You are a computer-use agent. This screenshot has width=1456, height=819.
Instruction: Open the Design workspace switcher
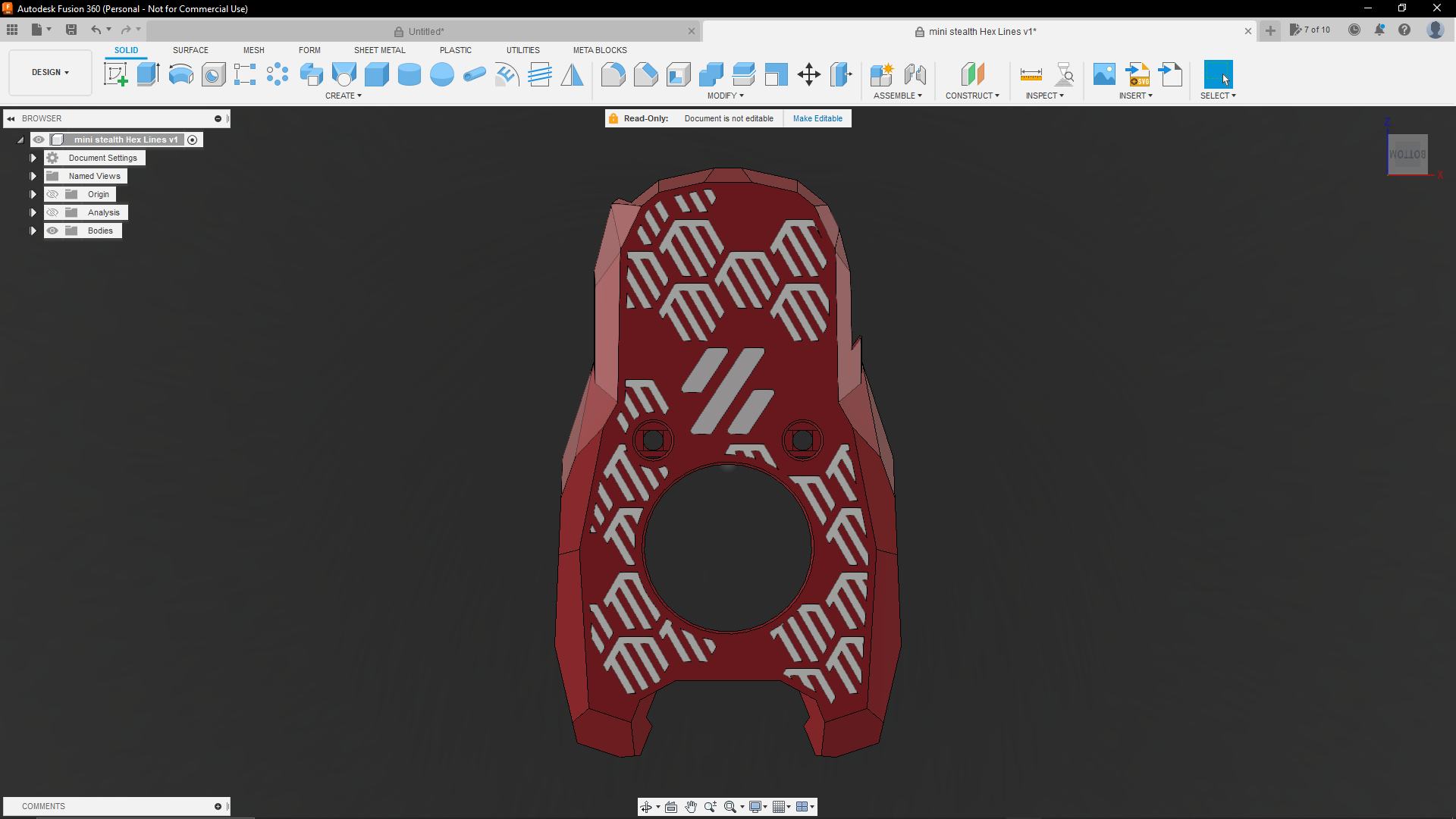tap(49, 72)
